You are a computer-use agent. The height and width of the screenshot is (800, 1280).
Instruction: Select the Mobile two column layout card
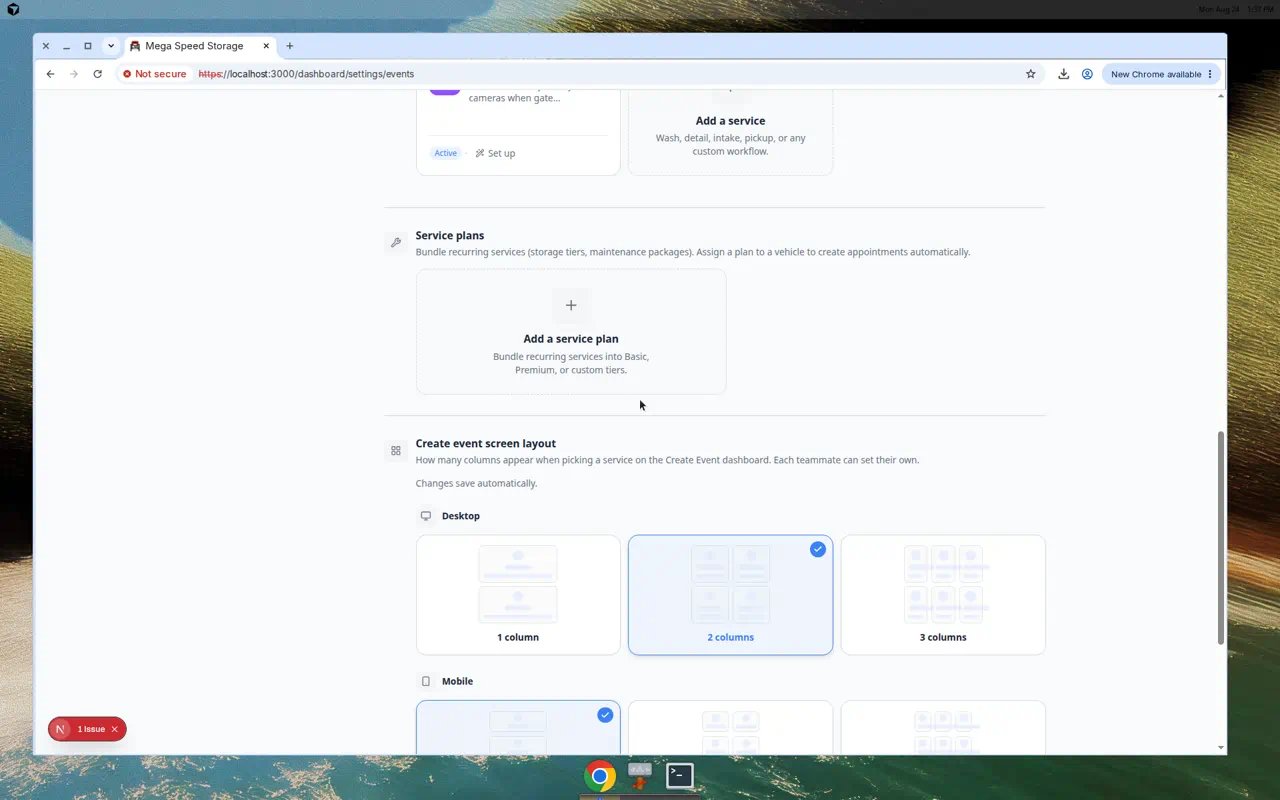click(x=730, y=727)
